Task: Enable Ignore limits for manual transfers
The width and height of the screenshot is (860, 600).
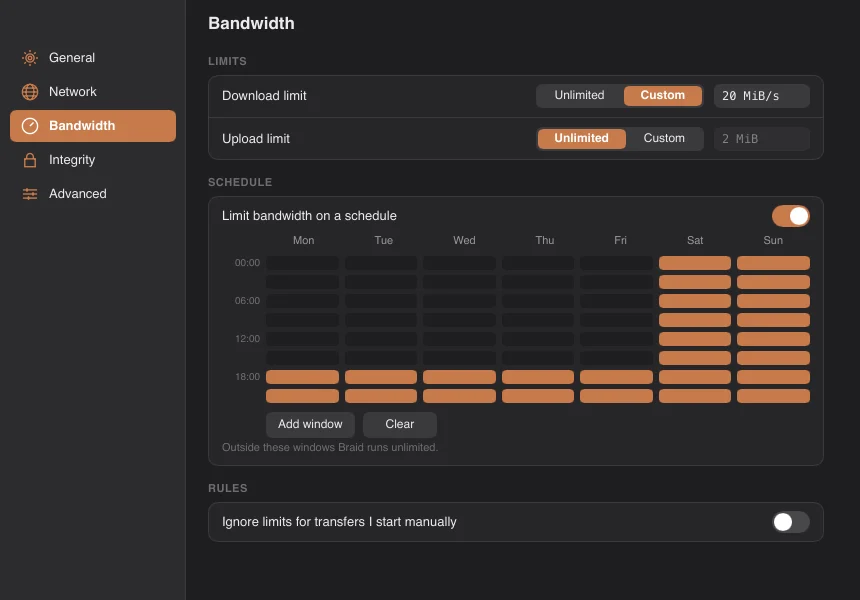Action: (x=790, y=522)
